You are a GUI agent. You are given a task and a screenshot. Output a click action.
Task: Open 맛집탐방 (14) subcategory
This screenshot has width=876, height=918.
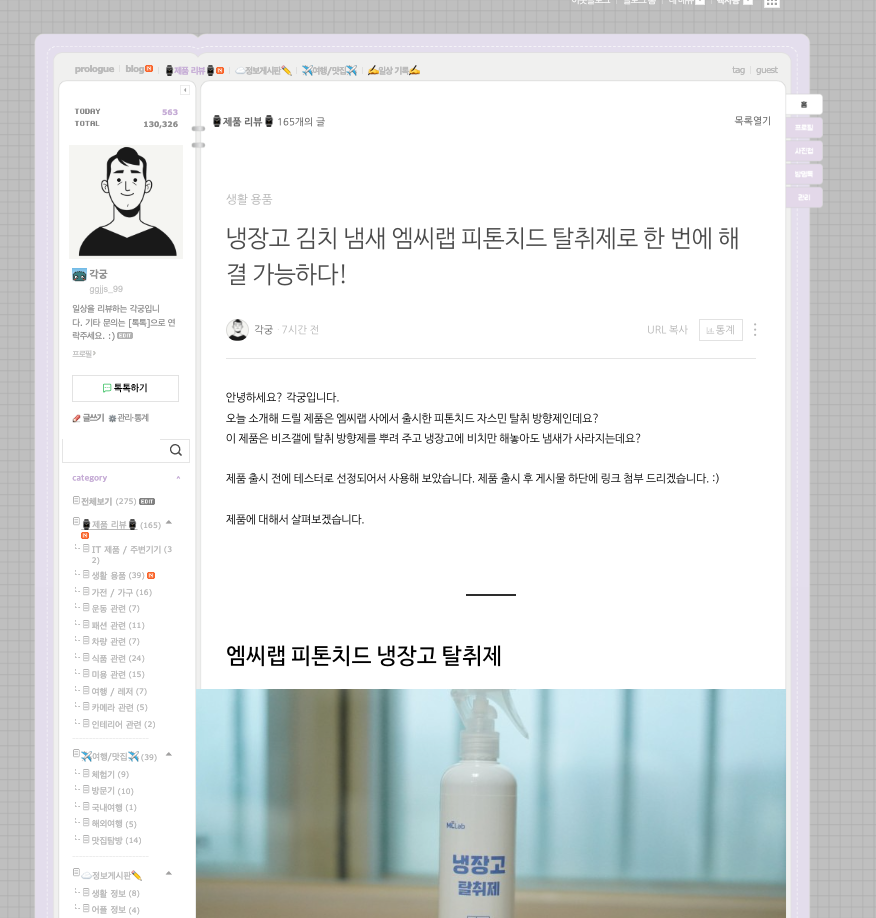pos(116,840)
